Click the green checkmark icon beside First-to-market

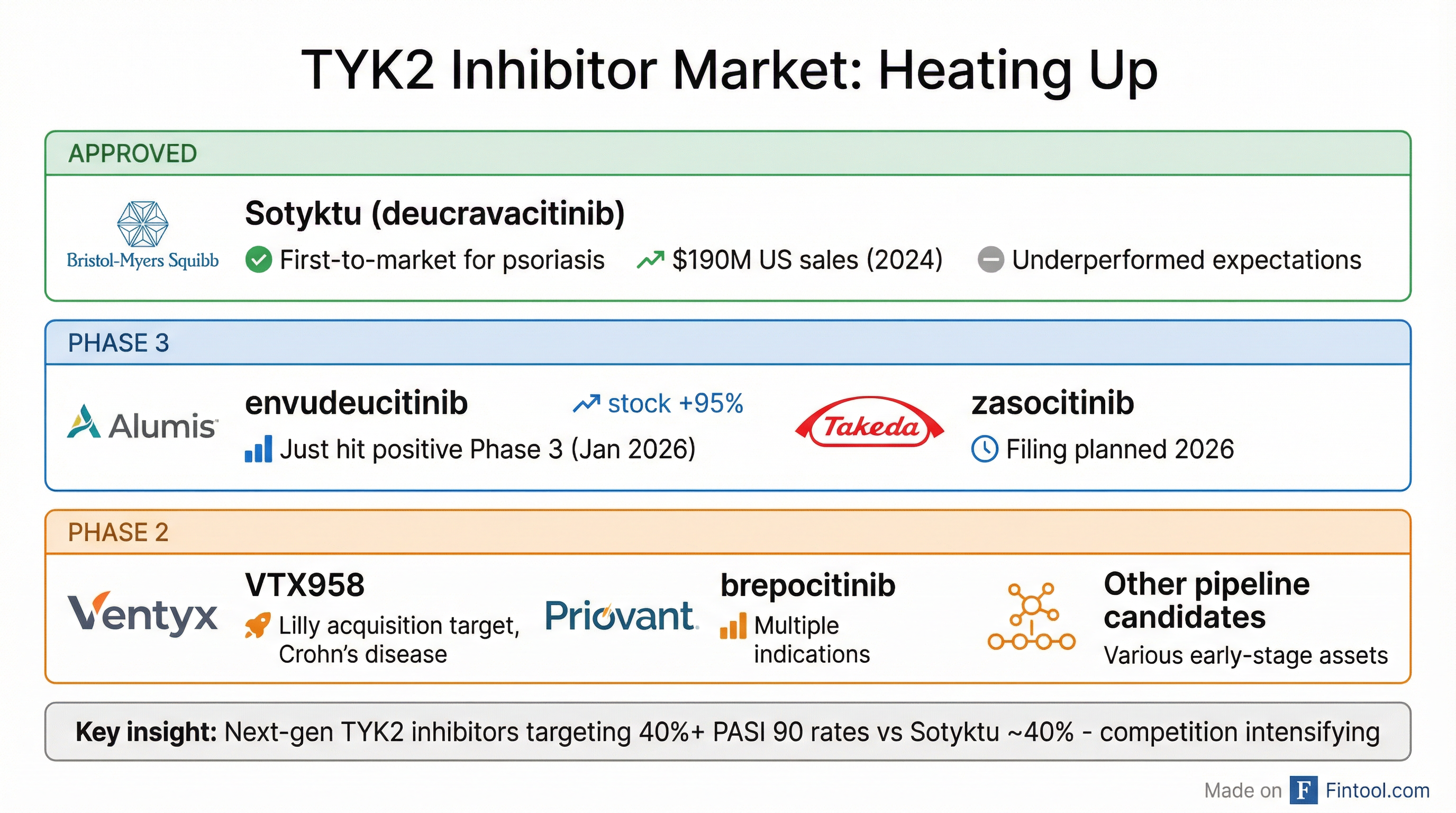point(259,260)
